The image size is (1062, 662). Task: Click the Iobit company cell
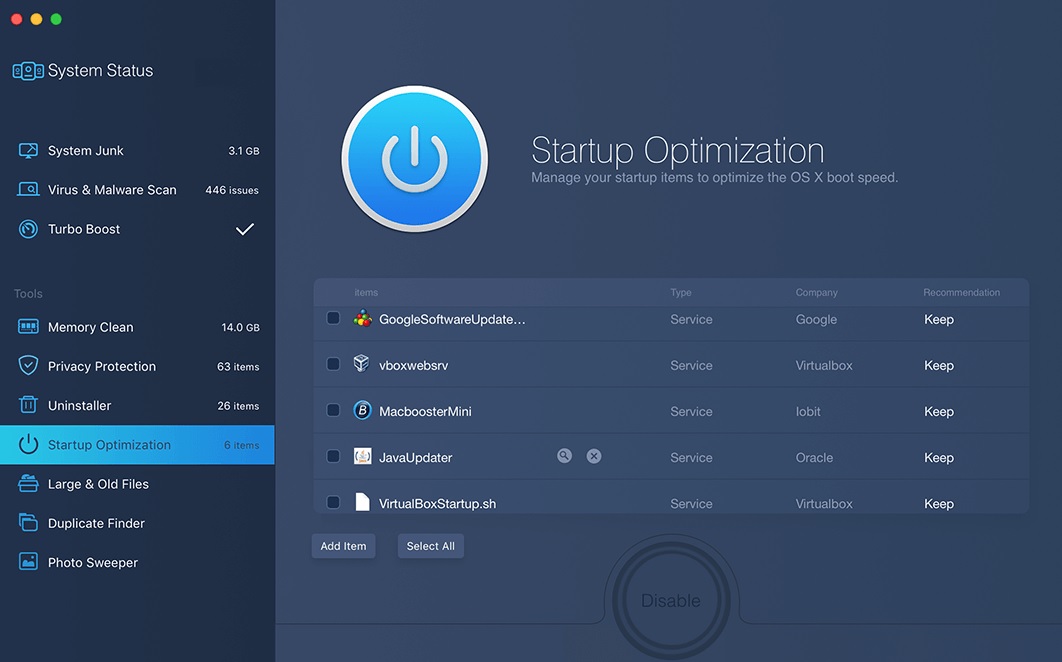click(x=807, y=411)
